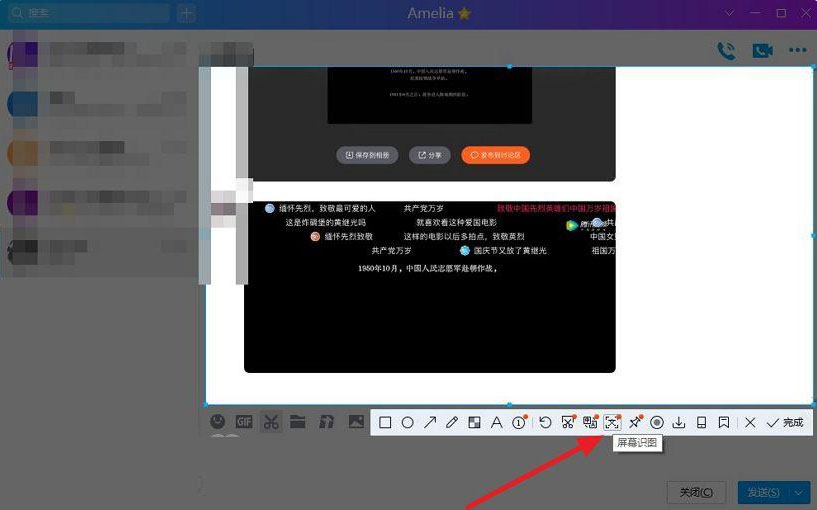Open the GIF picker in chat toolbar
Image resolution: width=817 pixels, height=510 pixels.
244,422
